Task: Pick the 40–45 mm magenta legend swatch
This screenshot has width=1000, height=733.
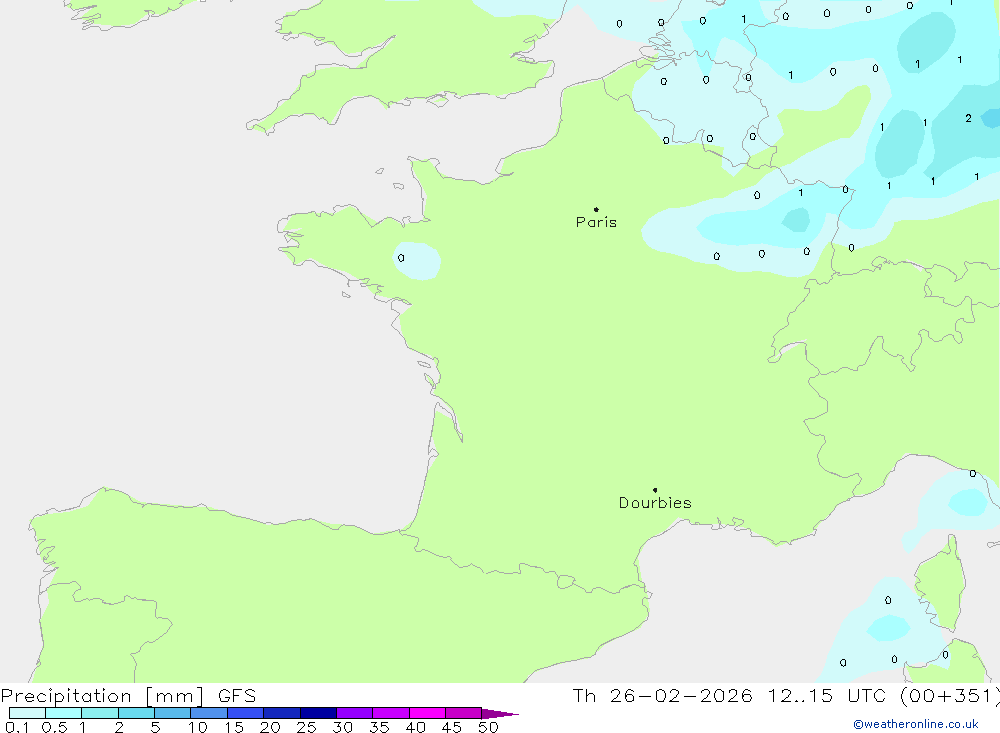Action: [x=427, y=713]
